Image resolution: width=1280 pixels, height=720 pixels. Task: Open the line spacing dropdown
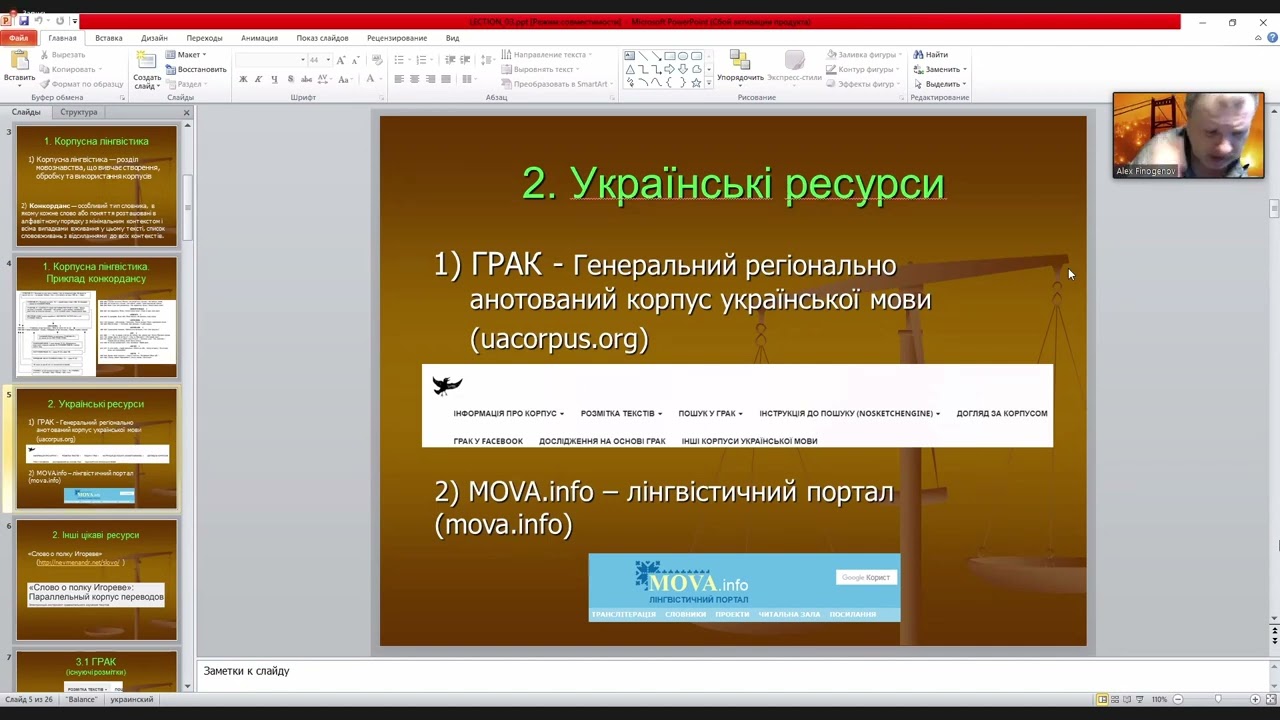tap(490, 60)
